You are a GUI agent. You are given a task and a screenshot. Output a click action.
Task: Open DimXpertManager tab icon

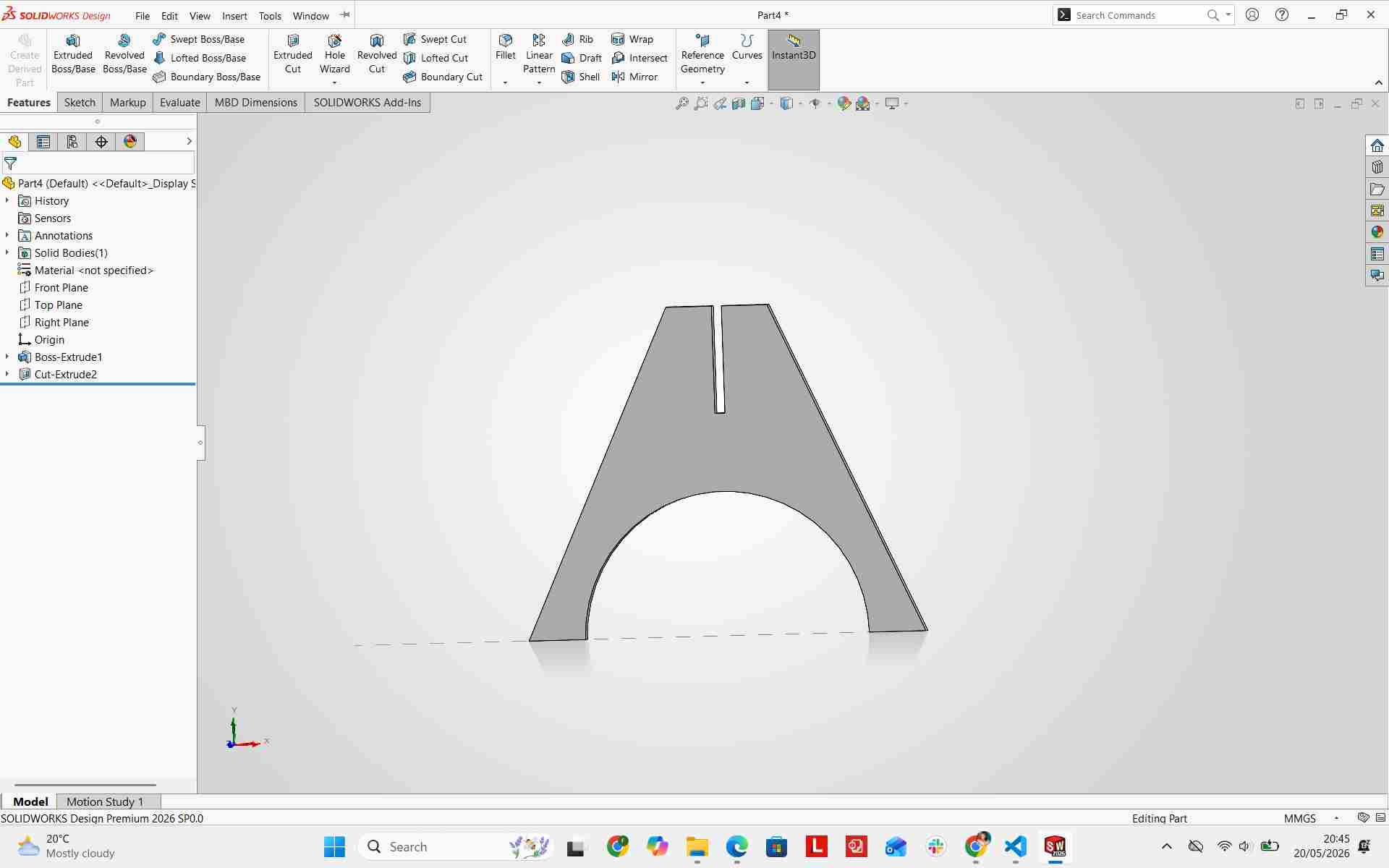101,142
